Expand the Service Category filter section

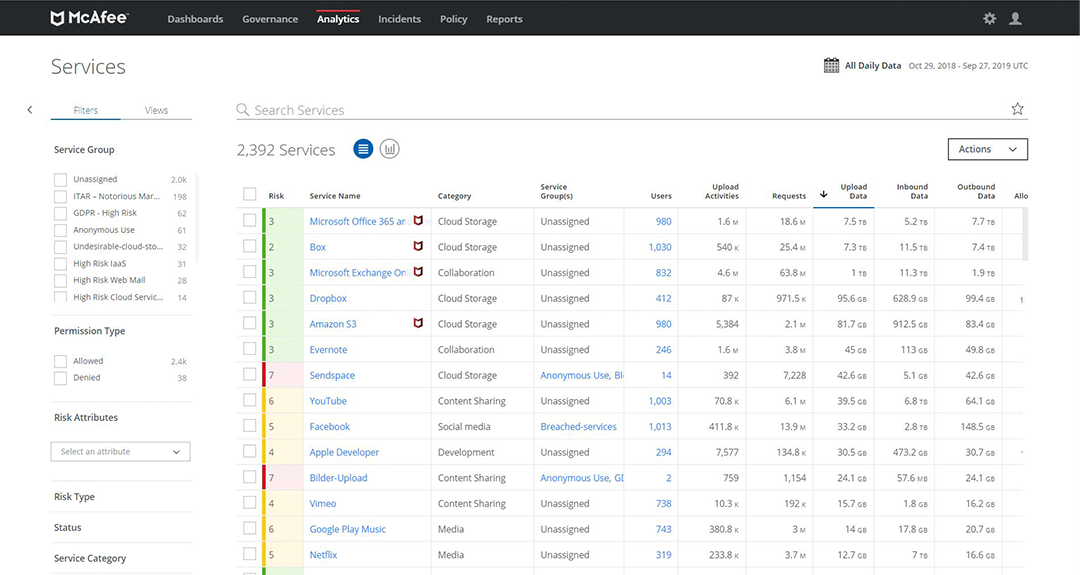tap(90, 558)
